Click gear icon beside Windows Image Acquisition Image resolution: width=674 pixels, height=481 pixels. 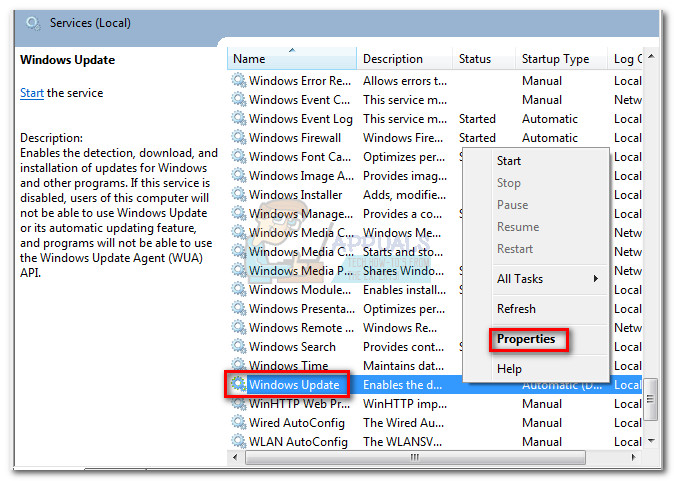239,175
